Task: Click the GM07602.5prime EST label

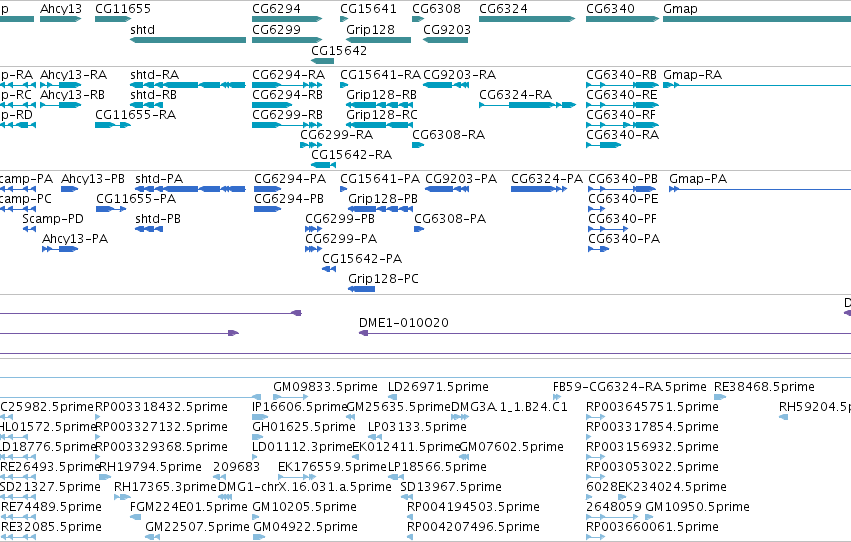Action: point(511,447)
